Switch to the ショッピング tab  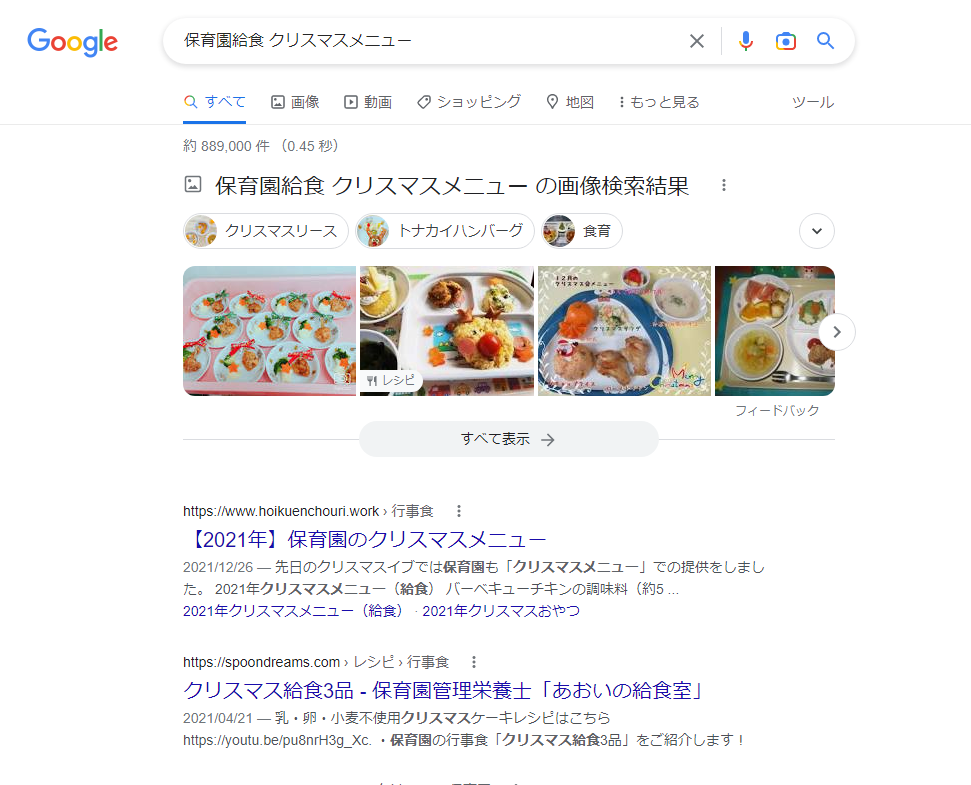469,102
